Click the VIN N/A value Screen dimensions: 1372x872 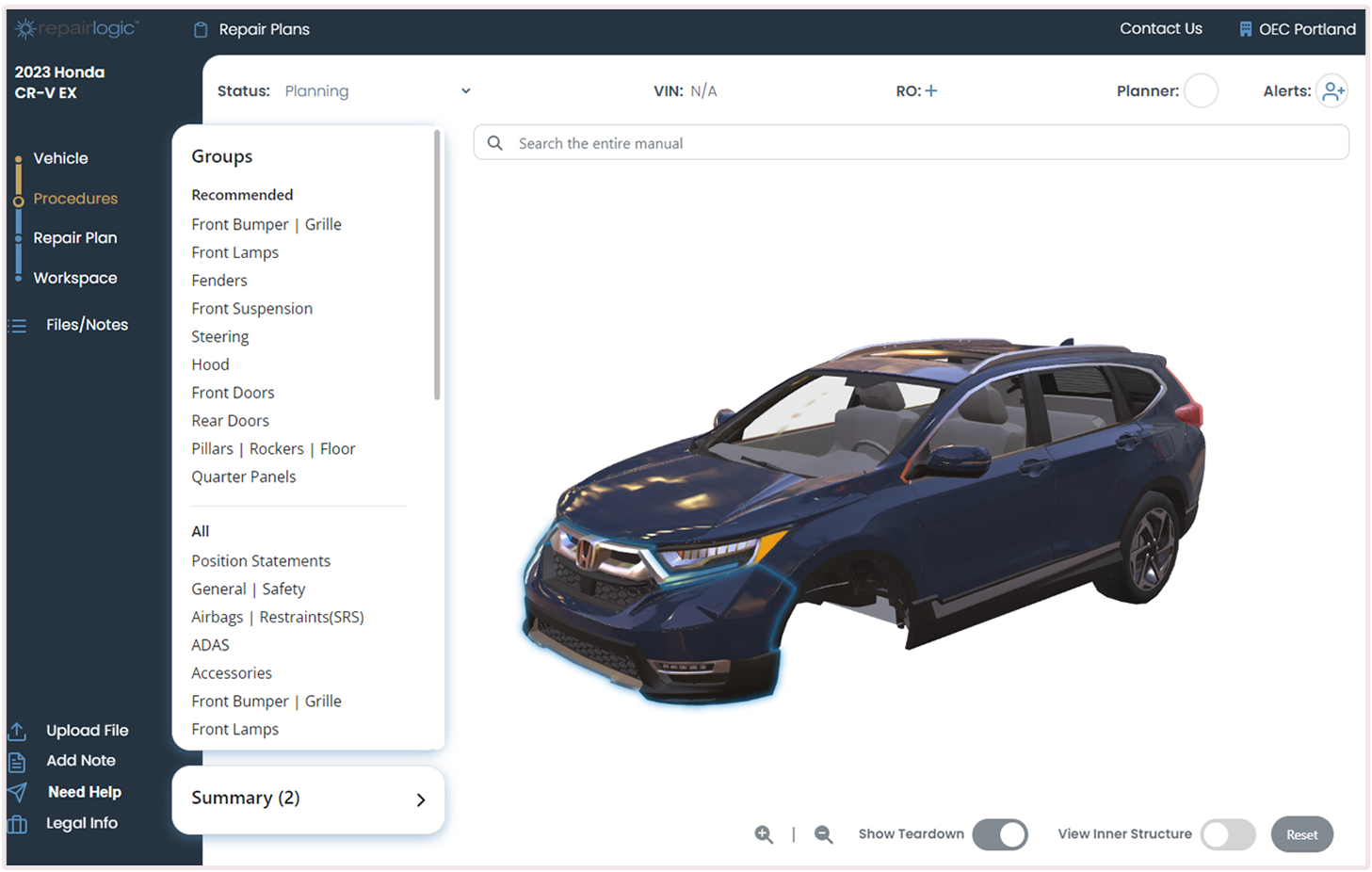703,91
